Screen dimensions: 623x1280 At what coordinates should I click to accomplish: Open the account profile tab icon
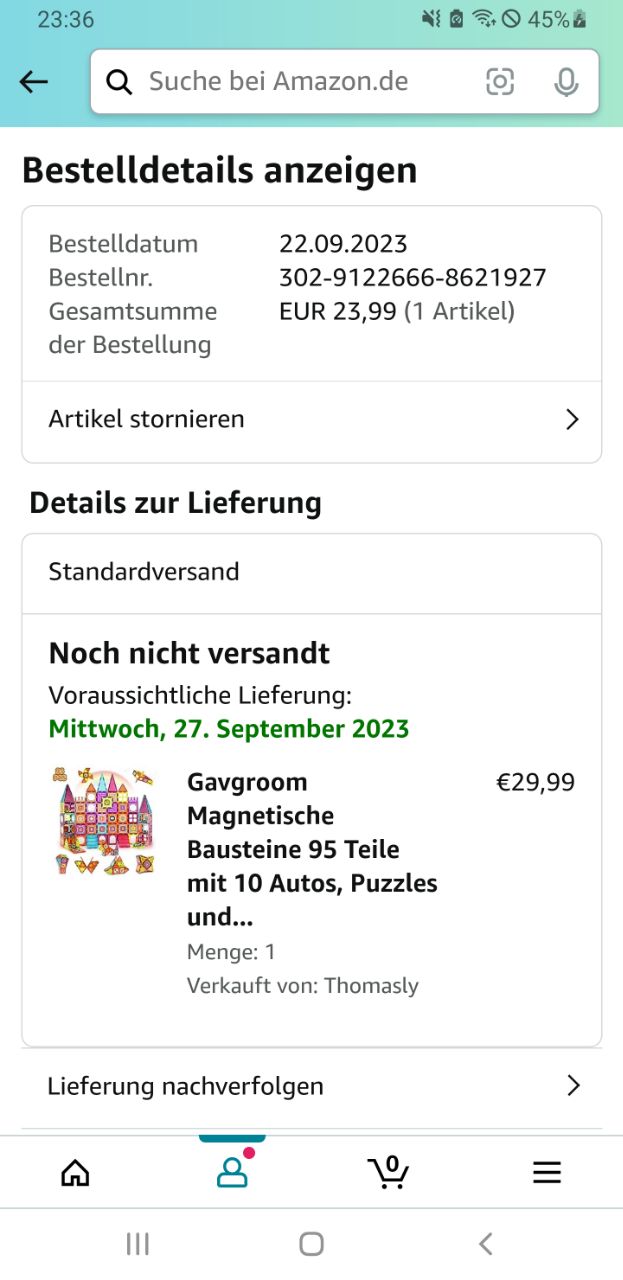tap(232, 1171)
